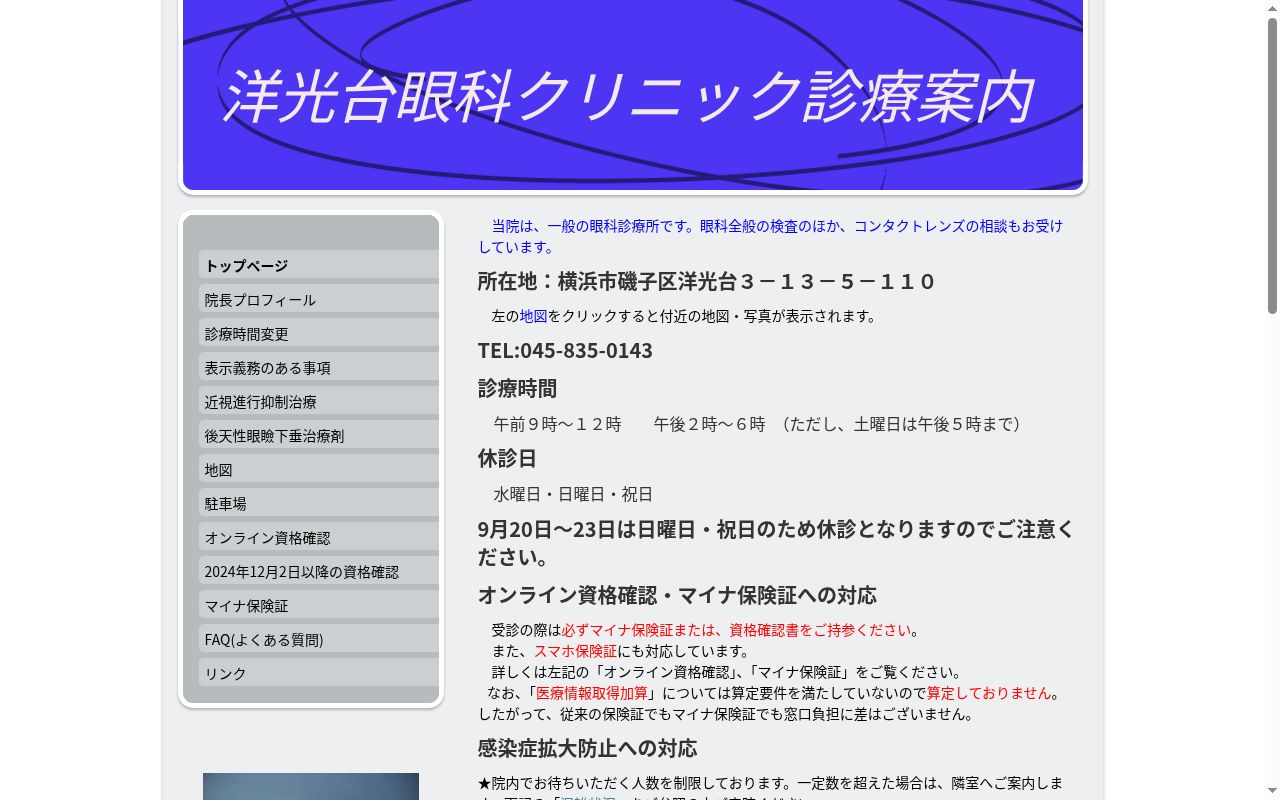Open 近視進行抑制治療 page
Viewport: 1280px width, 800px height.
pyautogui.click(x=318, y=401)
